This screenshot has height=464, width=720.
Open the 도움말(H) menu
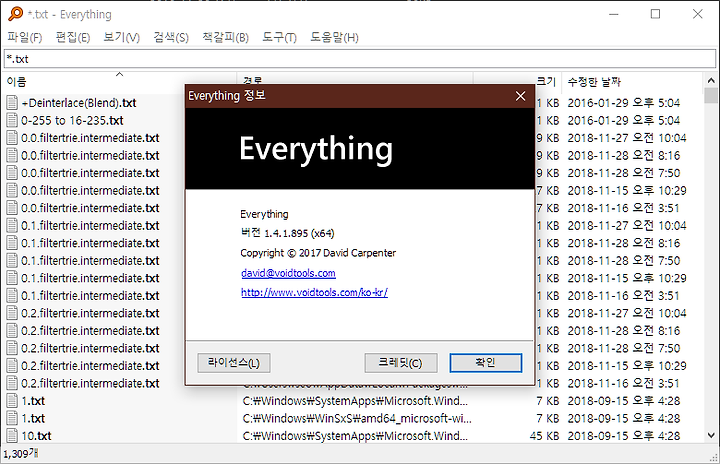pos(334,37)
